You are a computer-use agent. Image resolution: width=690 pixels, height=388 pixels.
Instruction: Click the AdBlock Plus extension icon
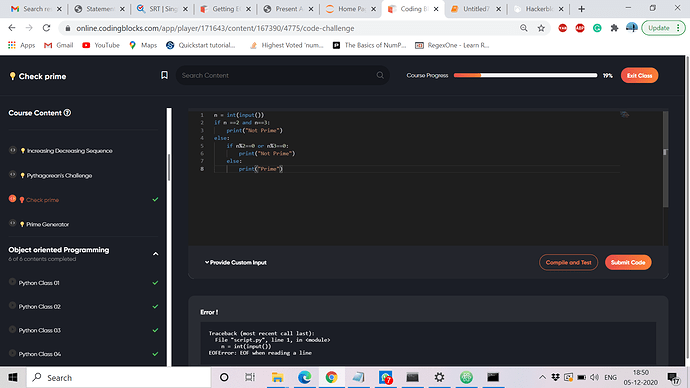coord(580,28)
